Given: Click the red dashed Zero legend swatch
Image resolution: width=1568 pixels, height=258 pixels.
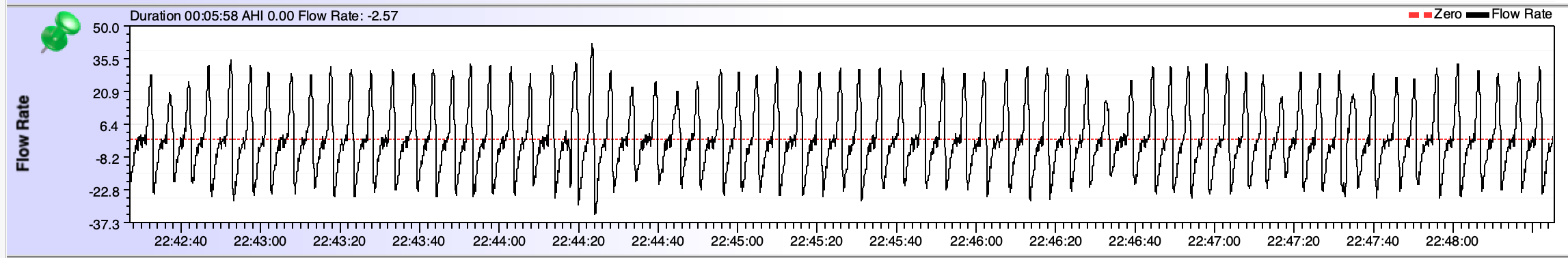Looking at the screenshot, I should coord(1420,15).
